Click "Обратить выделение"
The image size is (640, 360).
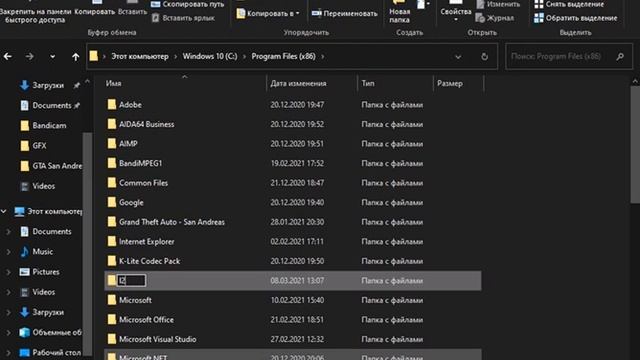tap(576, 18)
